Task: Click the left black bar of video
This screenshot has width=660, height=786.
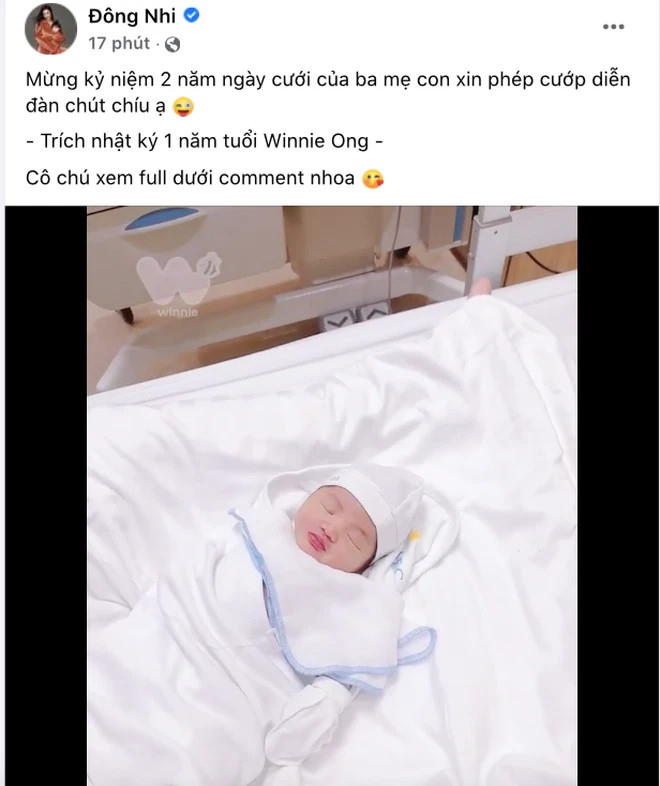Action: [x=46, y=496]
